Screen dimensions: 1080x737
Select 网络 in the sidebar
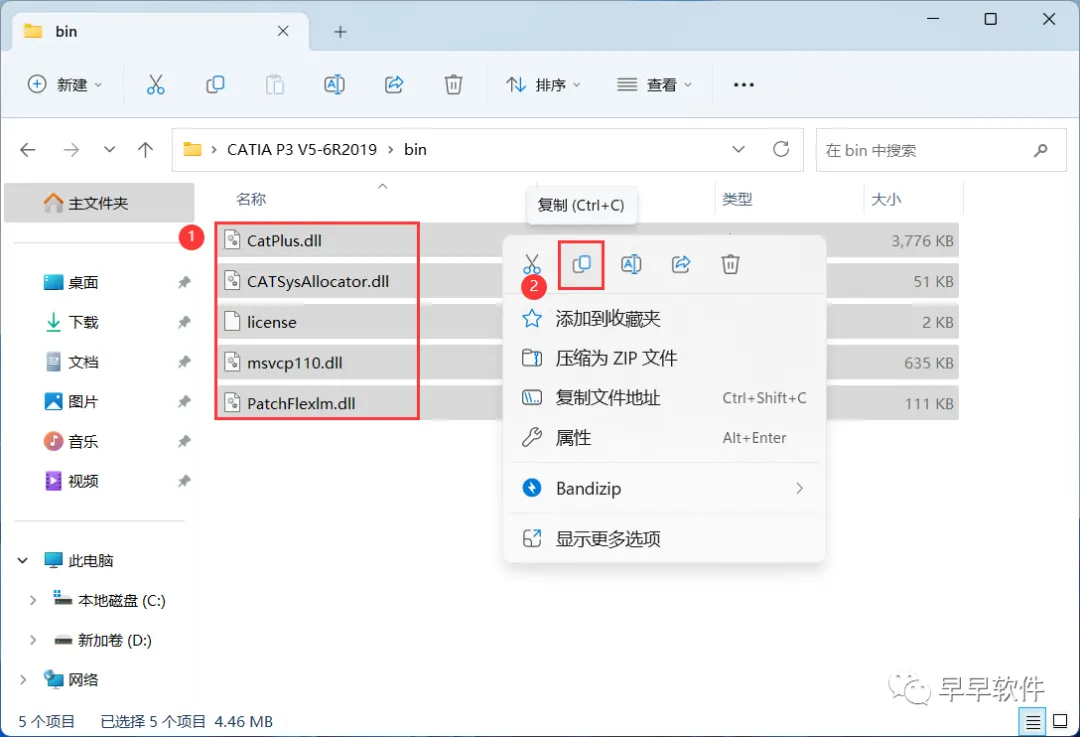[x=83, y=680]
